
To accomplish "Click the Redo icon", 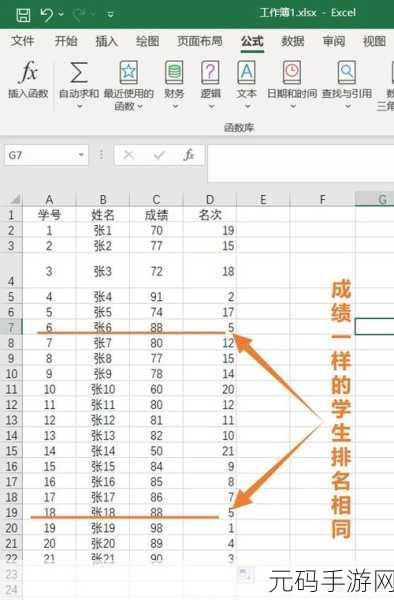I will (x=79, y=15).
